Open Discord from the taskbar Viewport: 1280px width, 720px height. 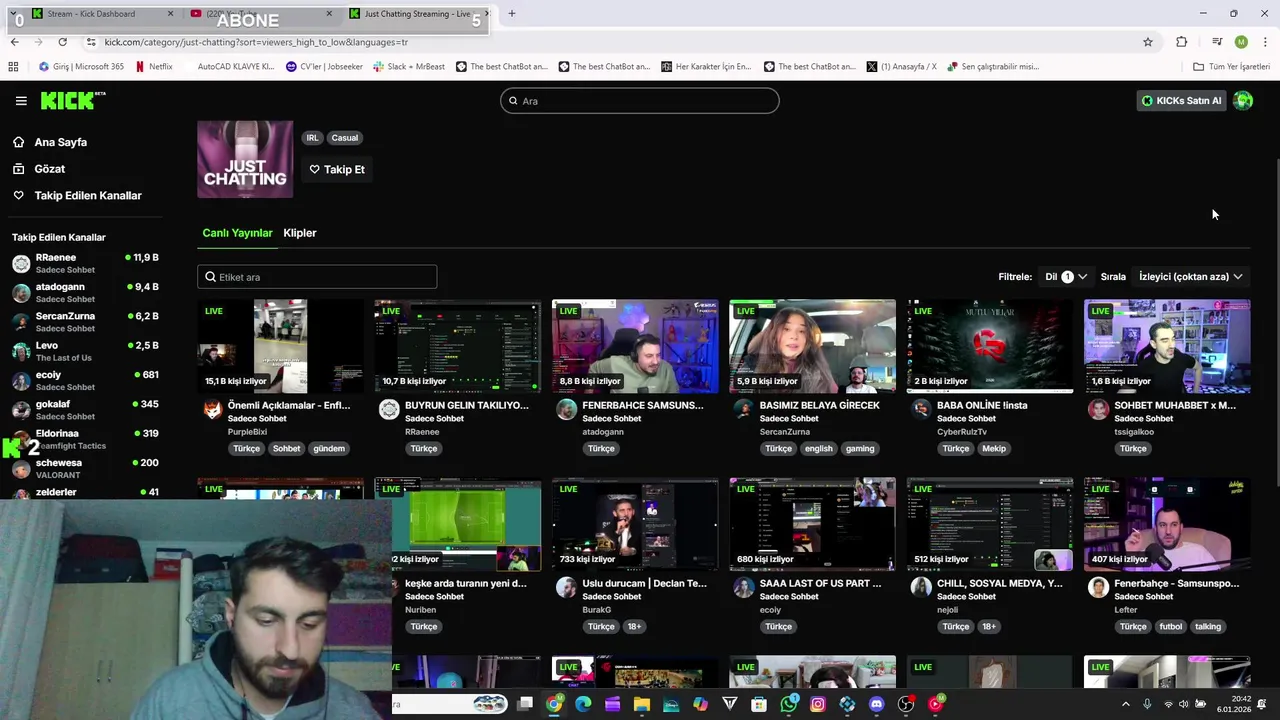(877, 704)
